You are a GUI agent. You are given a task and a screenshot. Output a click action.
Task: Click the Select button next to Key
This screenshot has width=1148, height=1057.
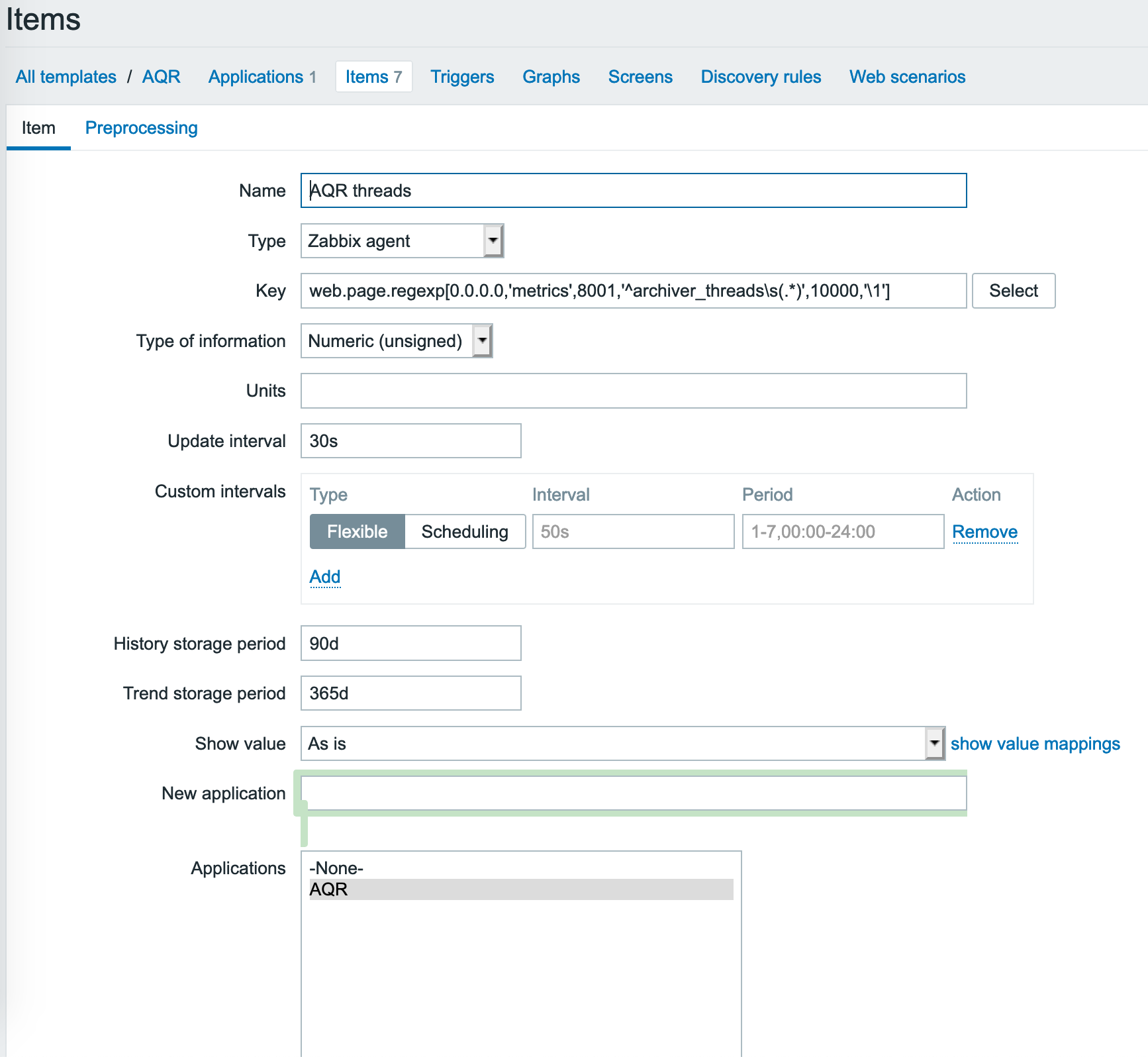pos(1013,291)
